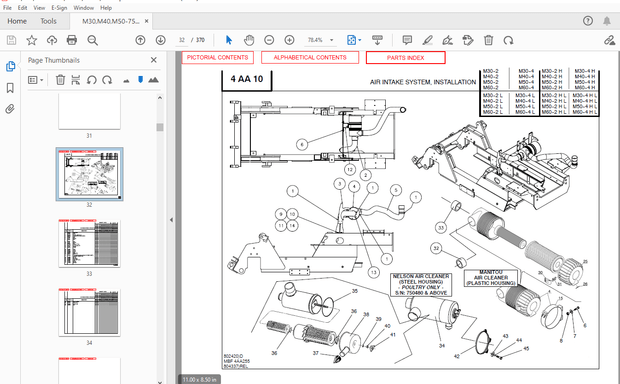Screen dimensions: 620x384
Task: Select page 32 thumbnail
Action: [x=89, y=174]
